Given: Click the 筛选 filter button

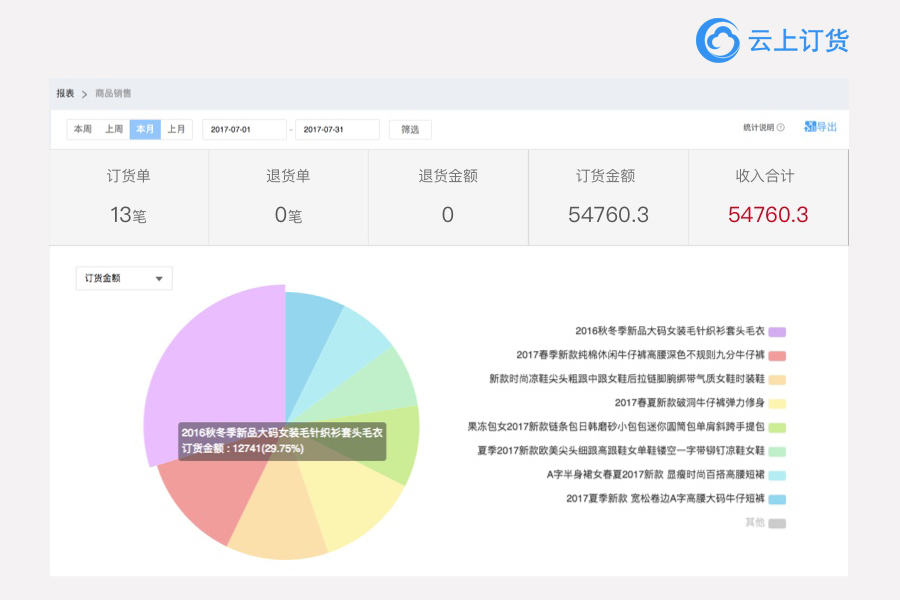Looking at the screenshot, I should pyautogui.click(x=410, y=129).
